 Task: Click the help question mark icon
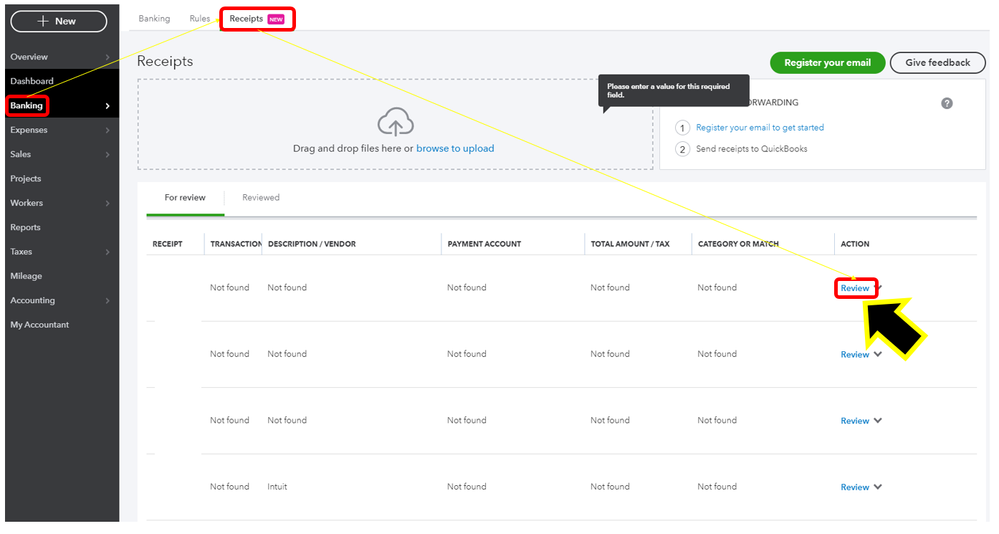947,103
